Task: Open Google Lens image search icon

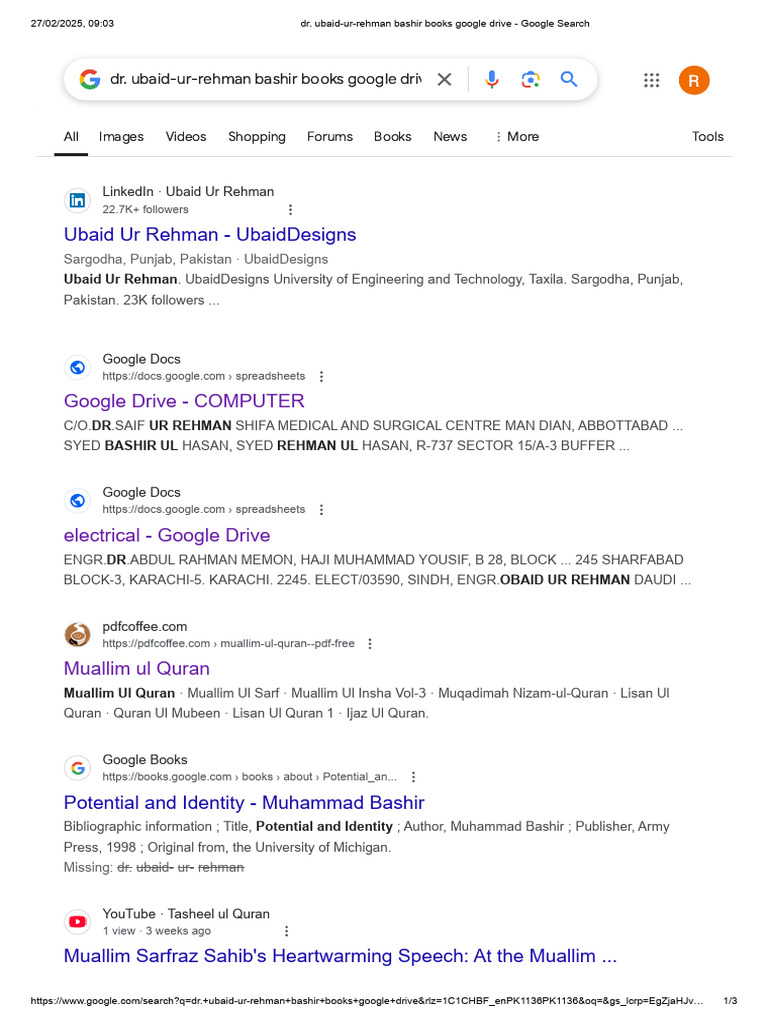Action: pyautogui.click(x=530, y=80)
